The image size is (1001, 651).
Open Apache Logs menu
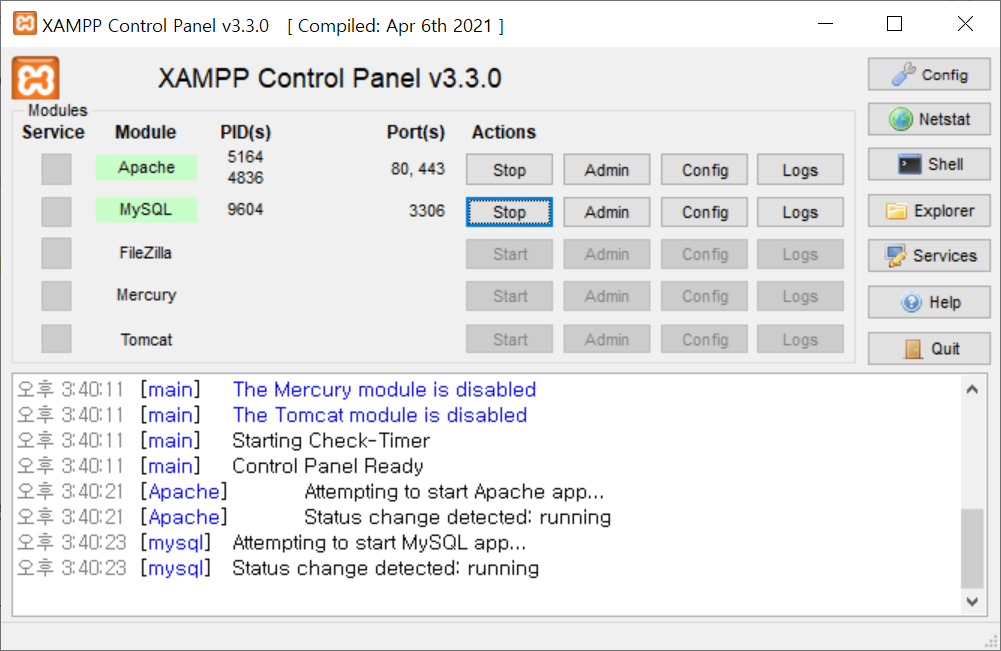801,170
